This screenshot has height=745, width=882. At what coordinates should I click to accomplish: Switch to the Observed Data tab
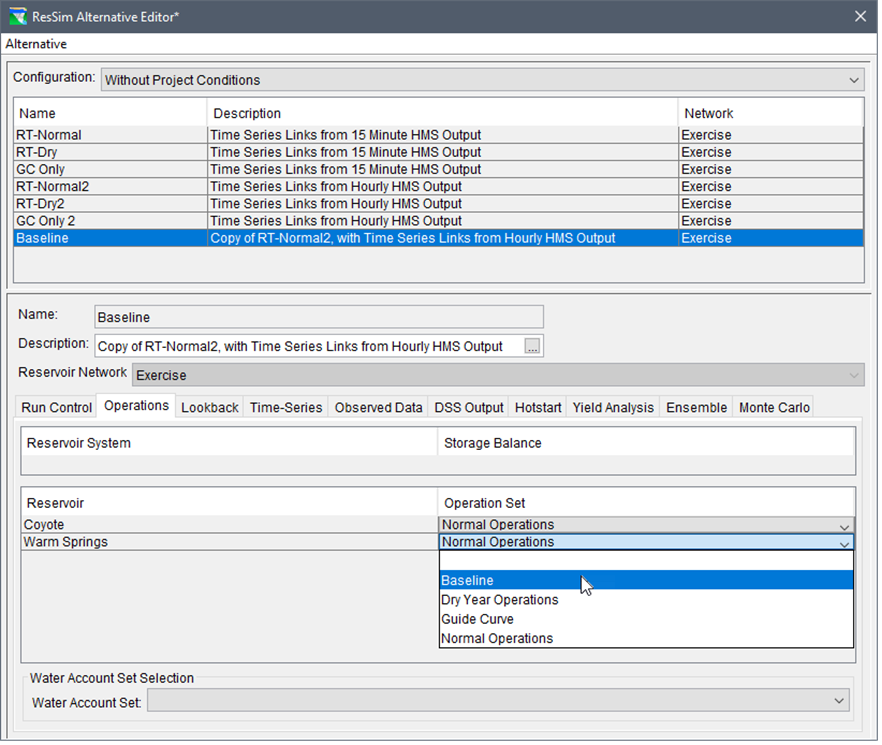point(380,409)
